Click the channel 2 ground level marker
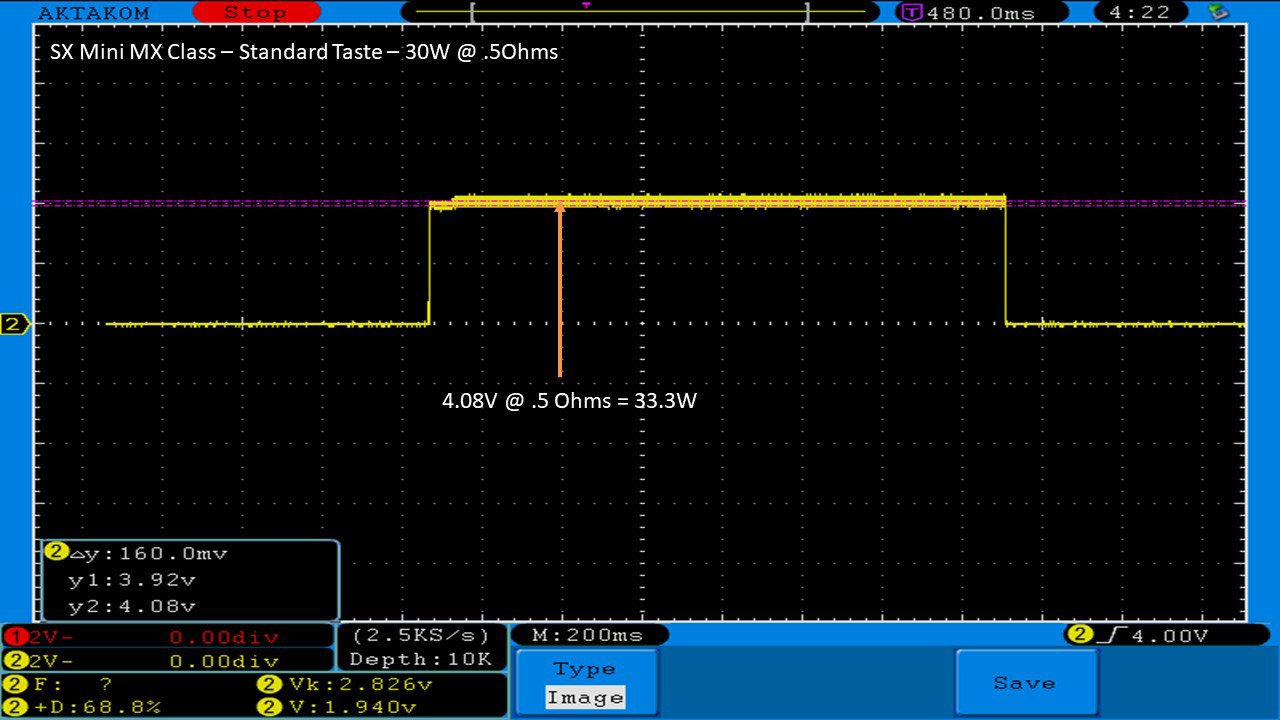Viewport: 1280px width, 720px height. click(14, 324)
